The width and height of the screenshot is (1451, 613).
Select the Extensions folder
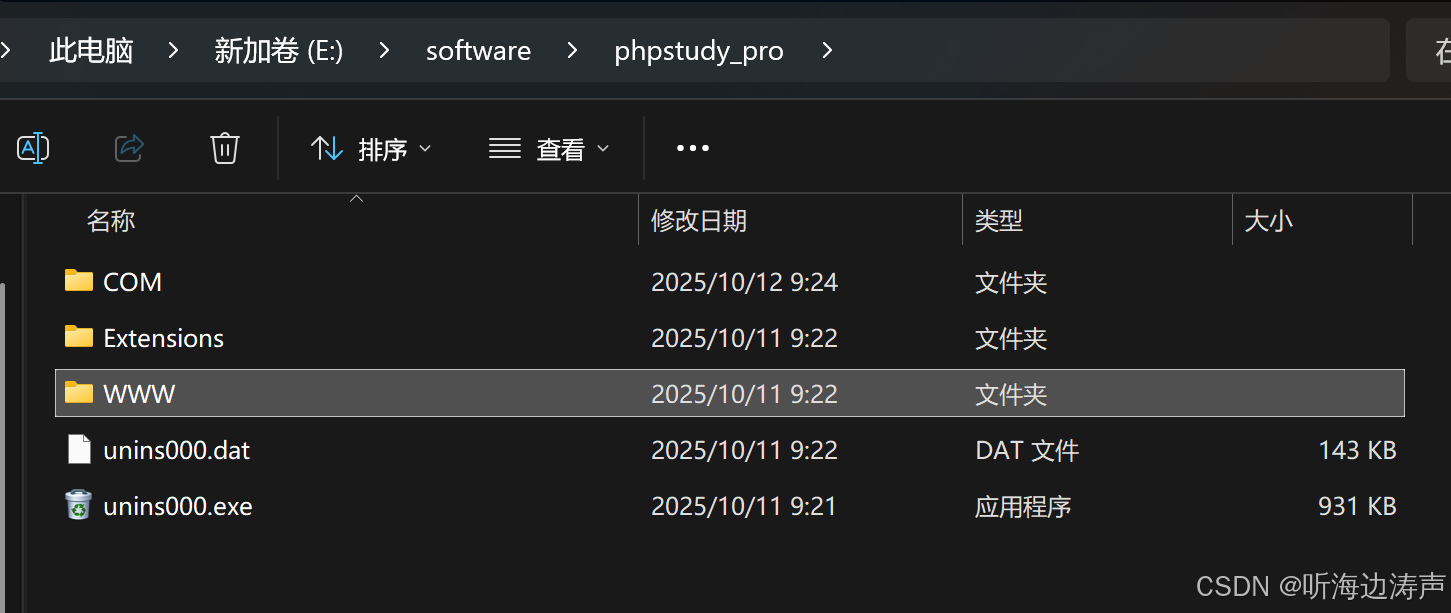pos(164,337)
